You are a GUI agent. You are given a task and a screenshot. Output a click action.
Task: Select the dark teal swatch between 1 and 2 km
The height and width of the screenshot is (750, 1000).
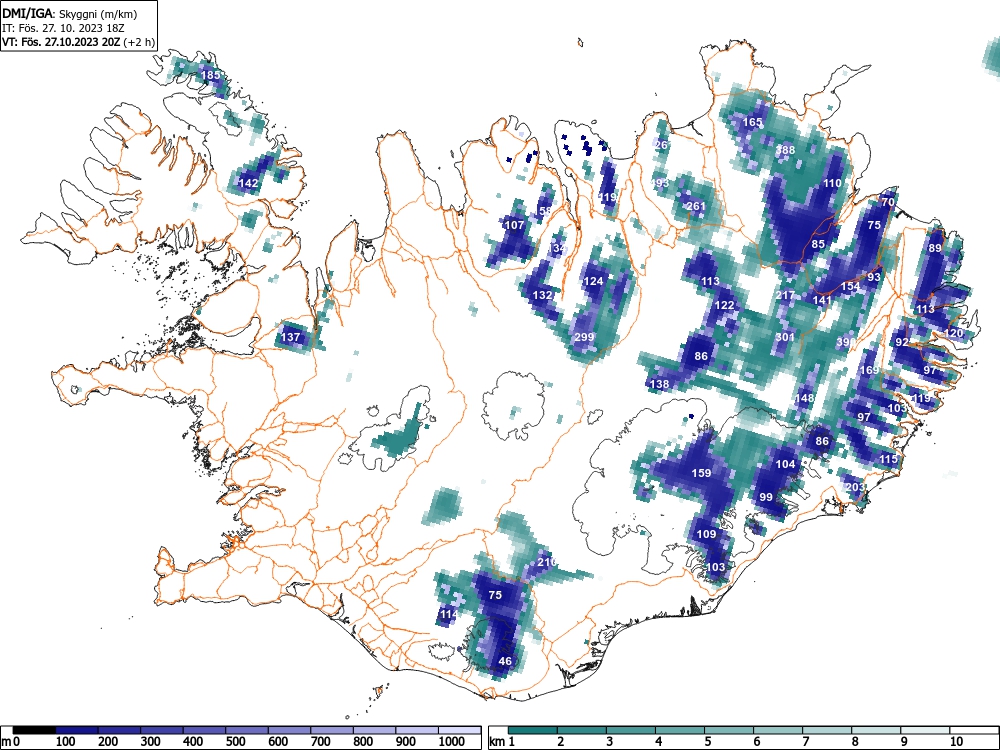[x=533, y=730]
